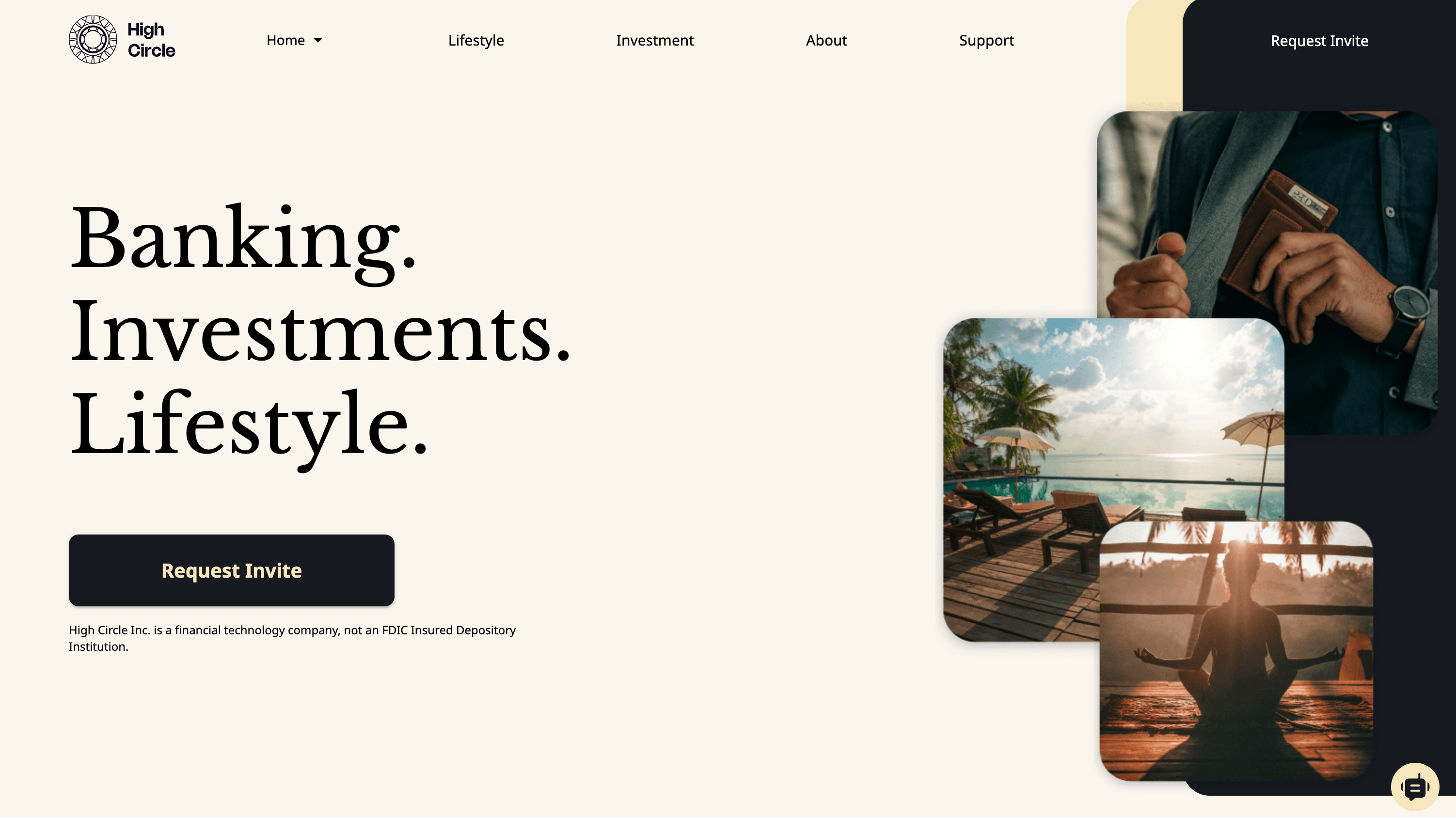The image size is (1456, 818).
Task: Click the Banking headline word
Action: (244, 243)
